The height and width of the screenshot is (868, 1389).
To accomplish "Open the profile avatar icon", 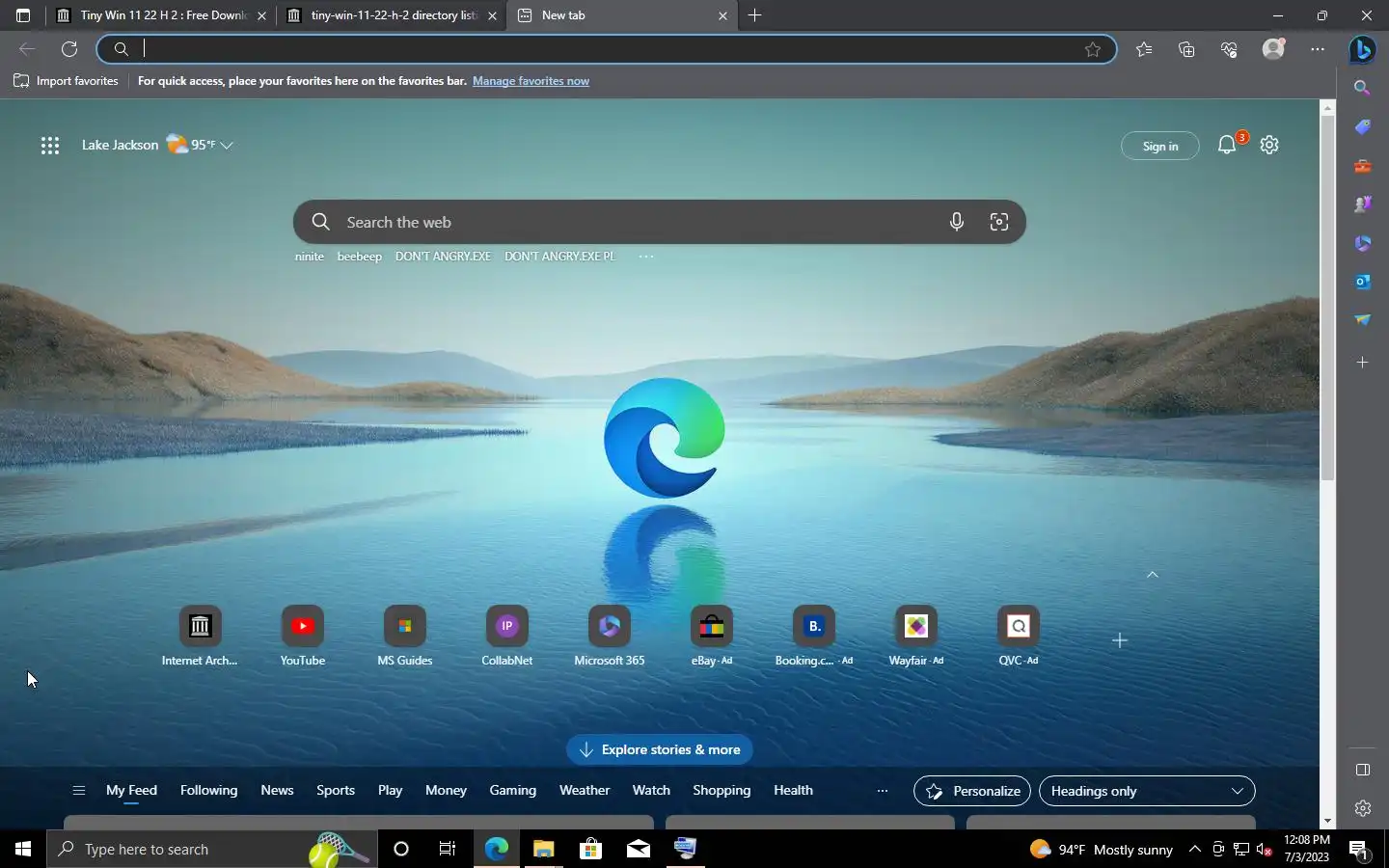I will click(x=1274, y=49).
